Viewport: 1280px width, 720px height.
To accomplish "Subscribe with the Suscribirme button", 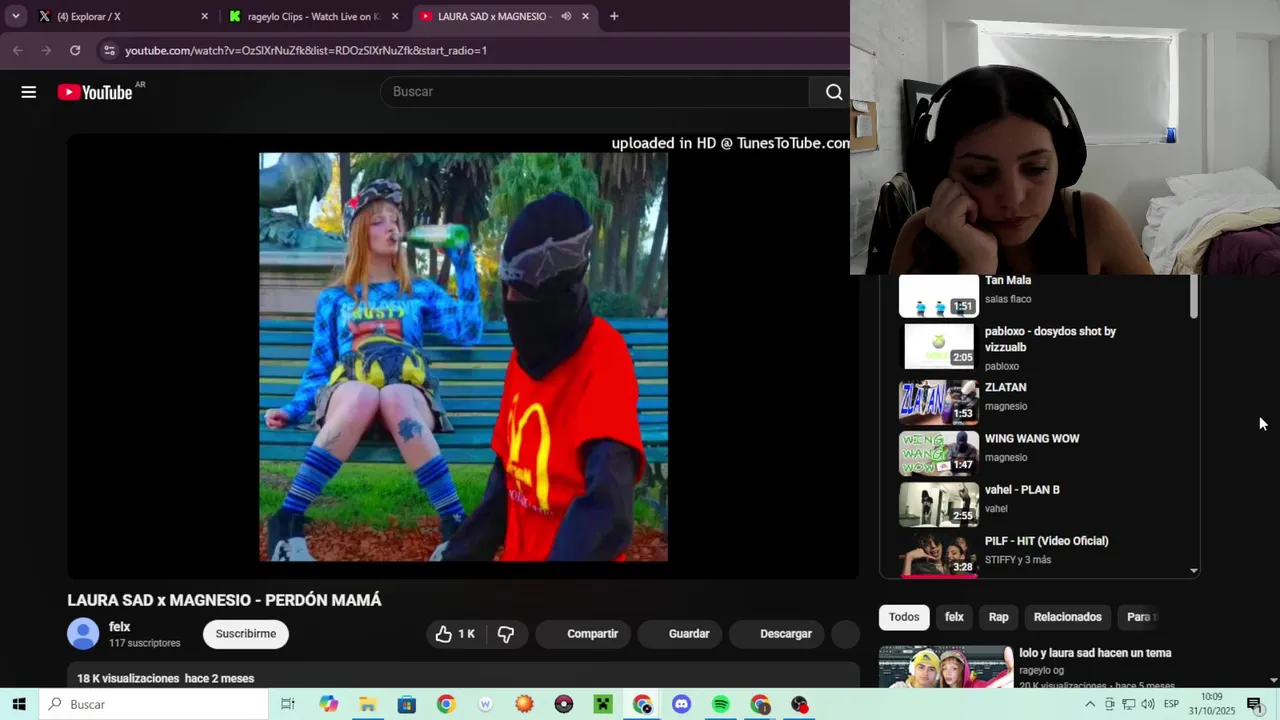I will (246, 634).
